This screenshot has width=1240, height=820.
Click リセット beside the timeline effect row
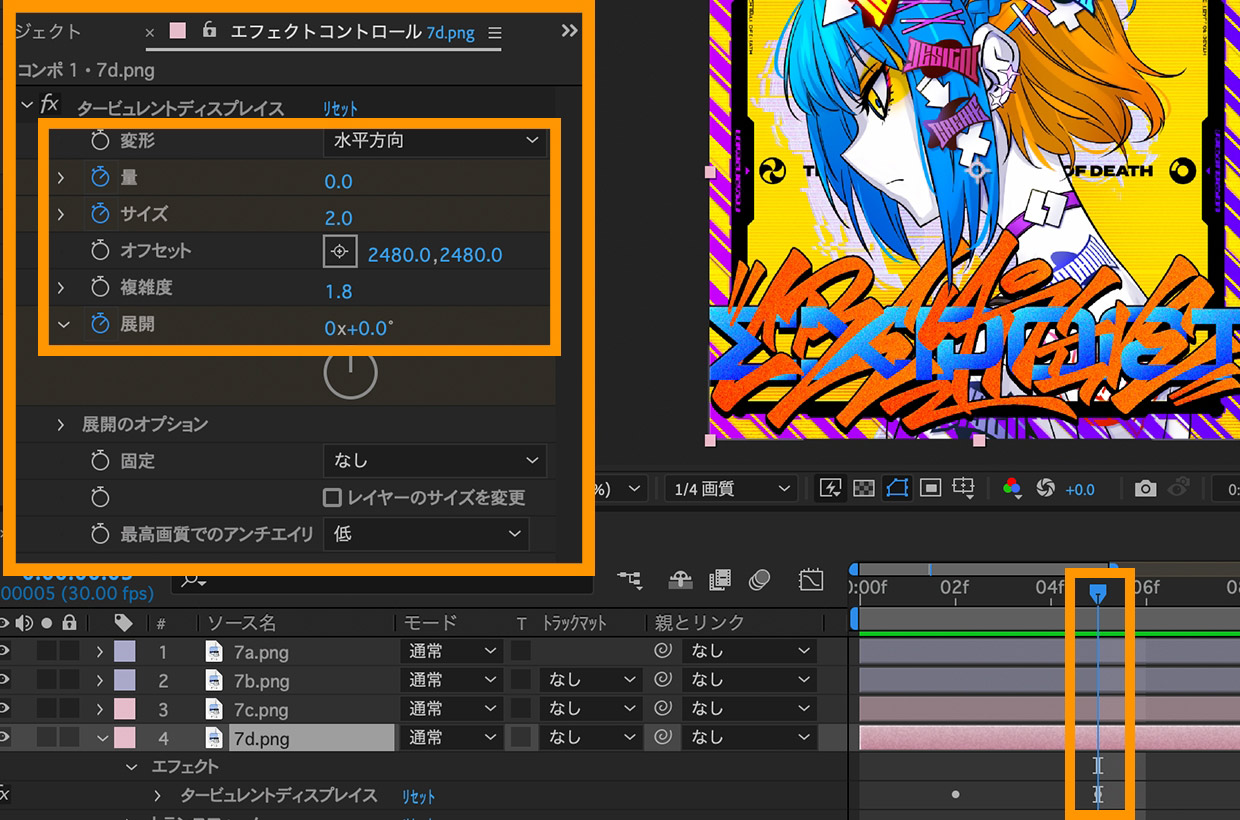click(419, 796)
